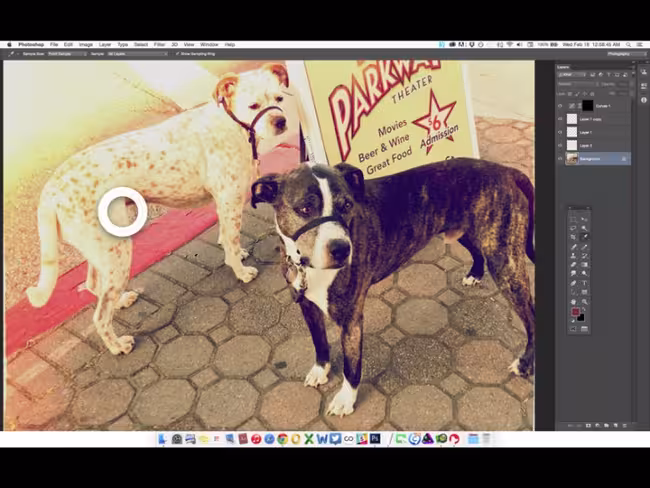Filter layers by adjustment layers

tap(600, 75)
